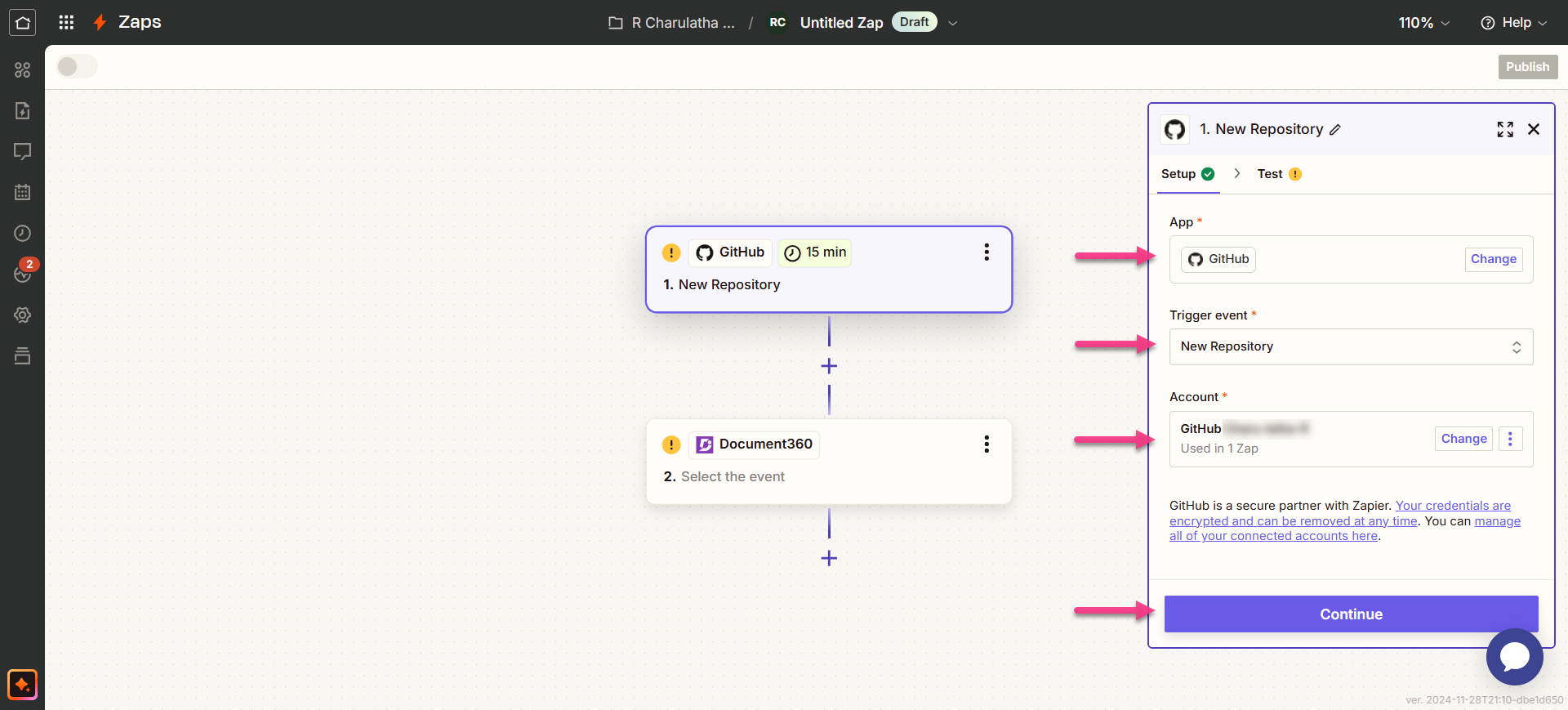Change the connected GitHub account
1568x710 pixels.
pyautogui.click(x=1463, y=439)
